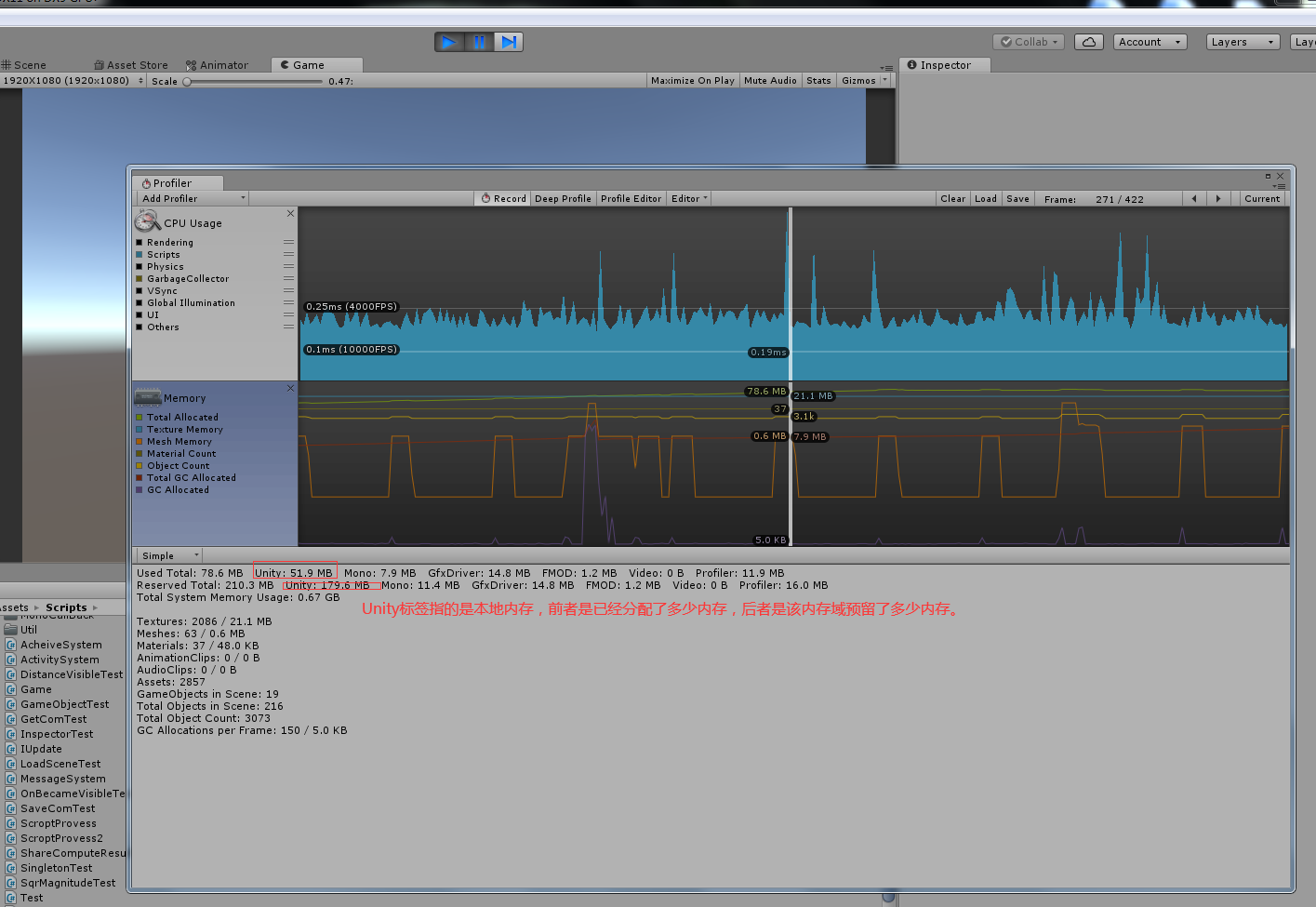Viewport: 1316px width, 907px height.
Task: Click the Step frame button
Action: [x=509, y=42]
